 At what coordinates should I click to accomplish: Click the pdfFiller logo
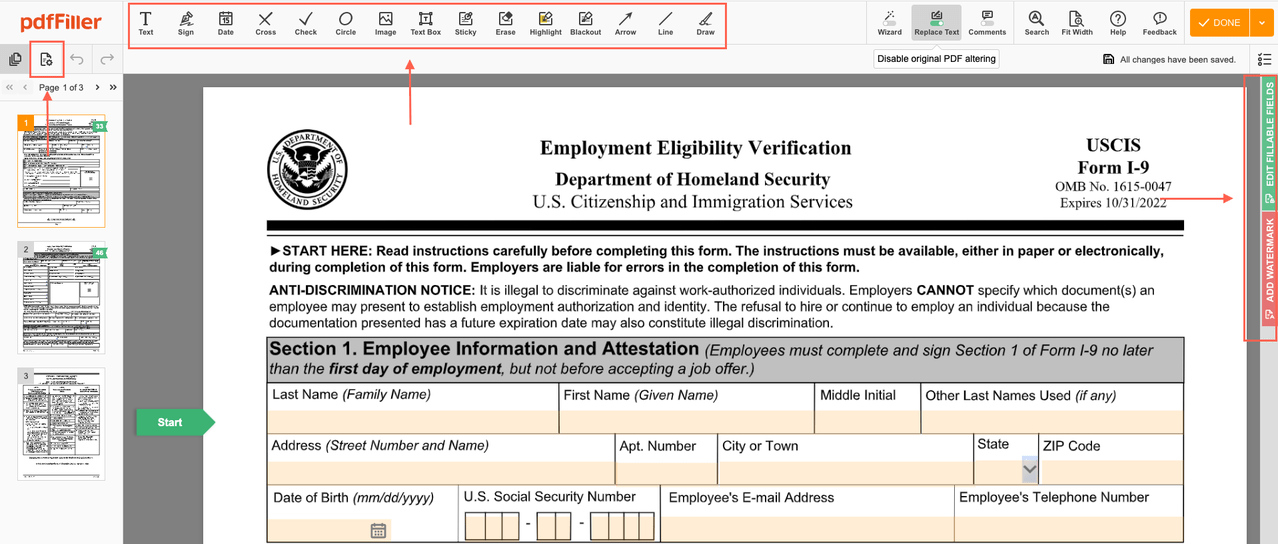[61, 22]
